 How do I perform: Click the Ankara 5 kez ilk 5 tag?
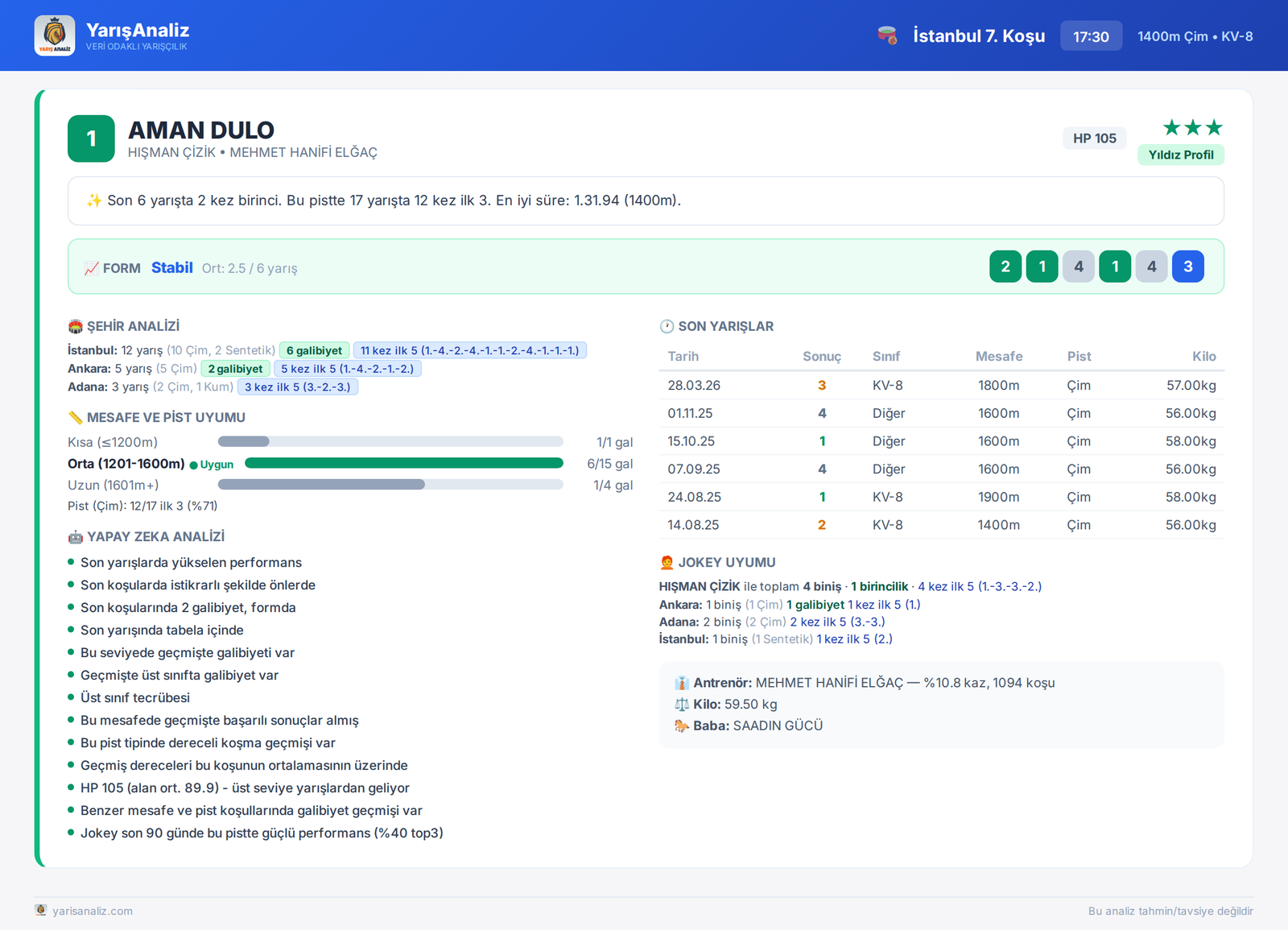coord(348,369)
